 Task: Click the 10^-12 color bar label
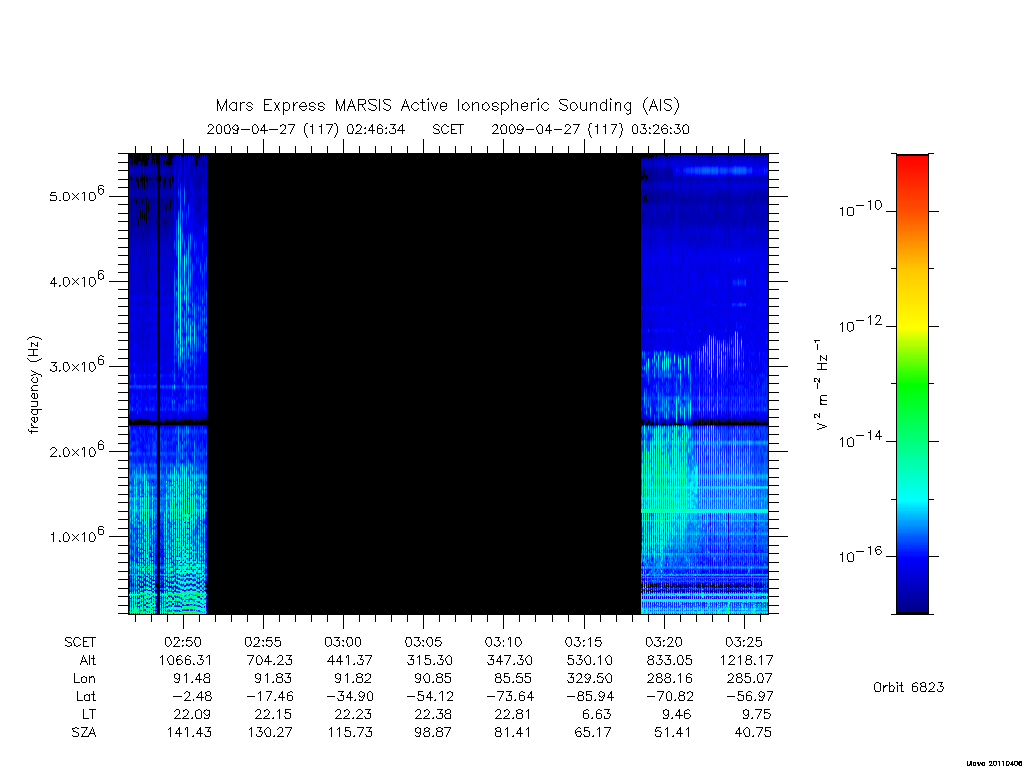click(x=860, y=324)
